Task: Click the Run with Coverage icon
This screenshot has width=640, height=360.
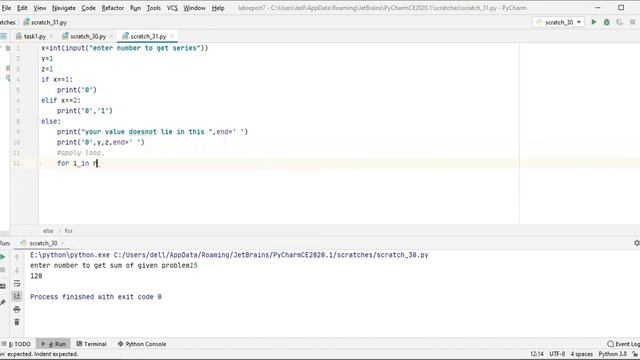Action: pos(620,22)
